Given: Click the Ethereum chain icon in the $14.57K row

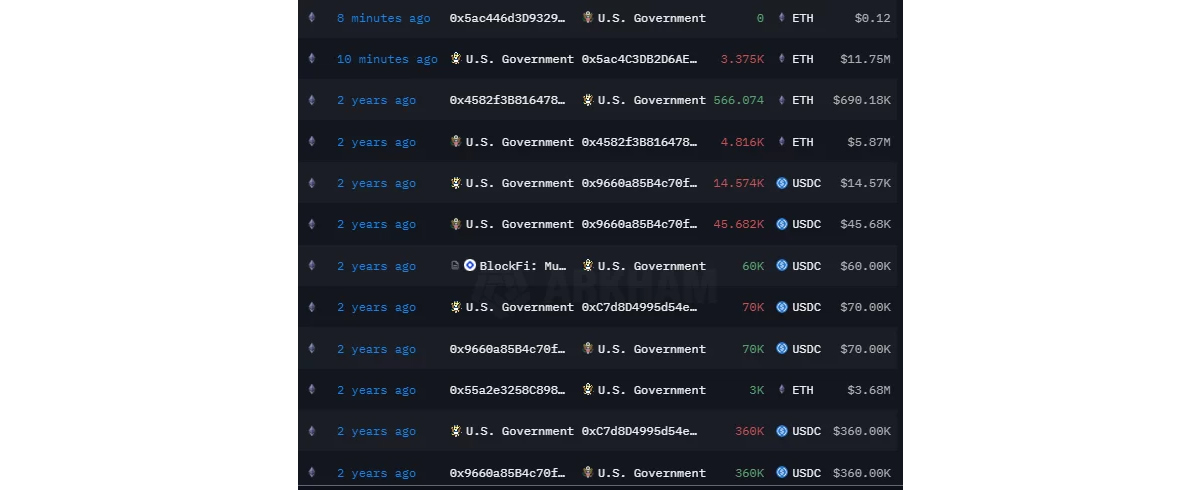Looking at the screenshot, I should (311, 183).
